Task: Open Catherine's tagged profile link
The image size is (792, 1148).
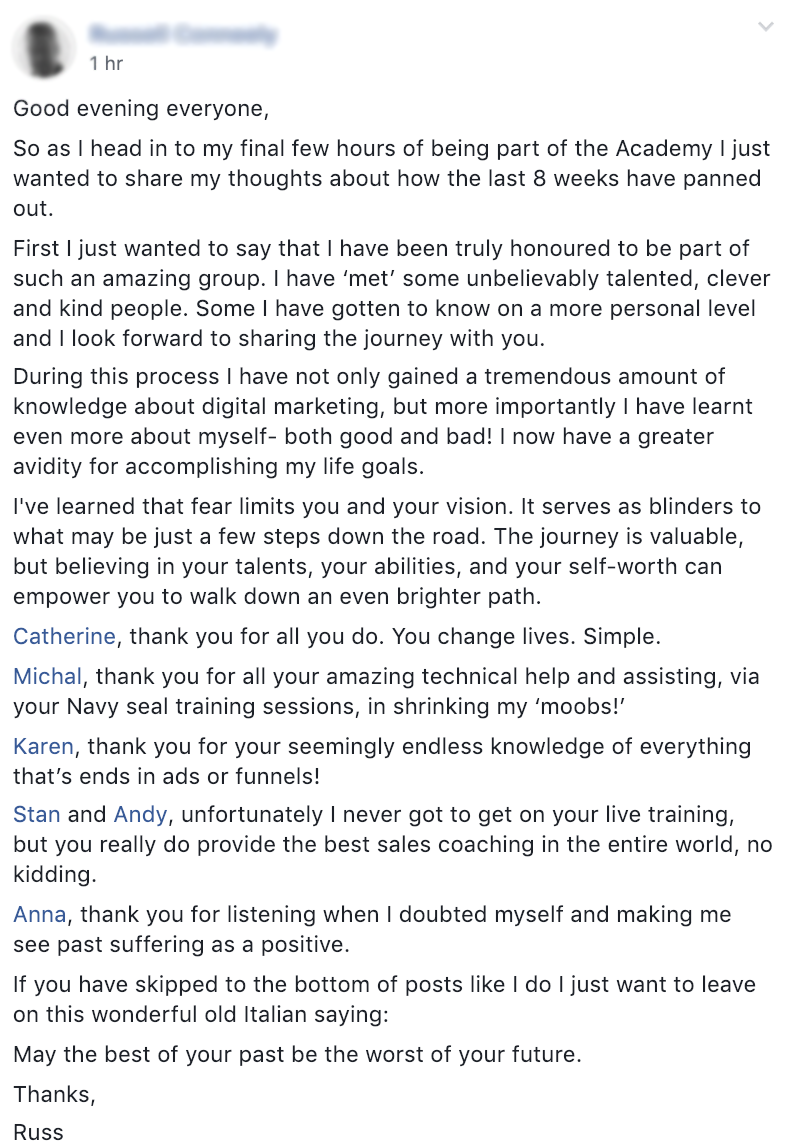Action: [x=64, y=635]
